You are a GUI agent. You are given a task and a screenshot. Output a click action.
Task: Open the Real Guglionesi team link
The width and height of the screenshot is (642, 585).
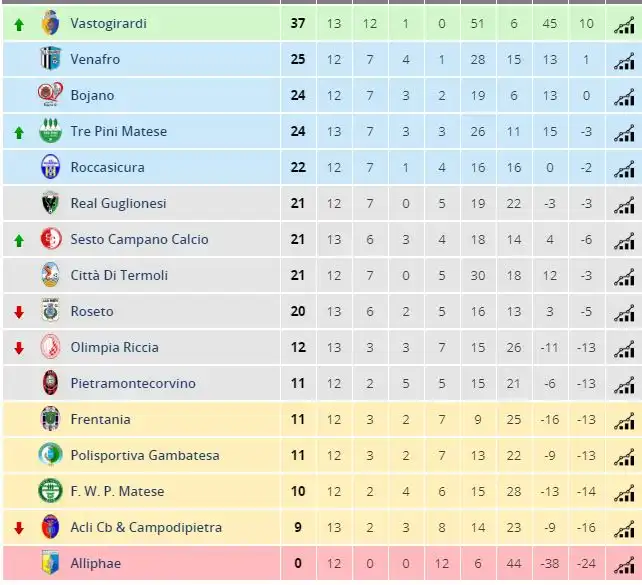click(x=118, y=203)
